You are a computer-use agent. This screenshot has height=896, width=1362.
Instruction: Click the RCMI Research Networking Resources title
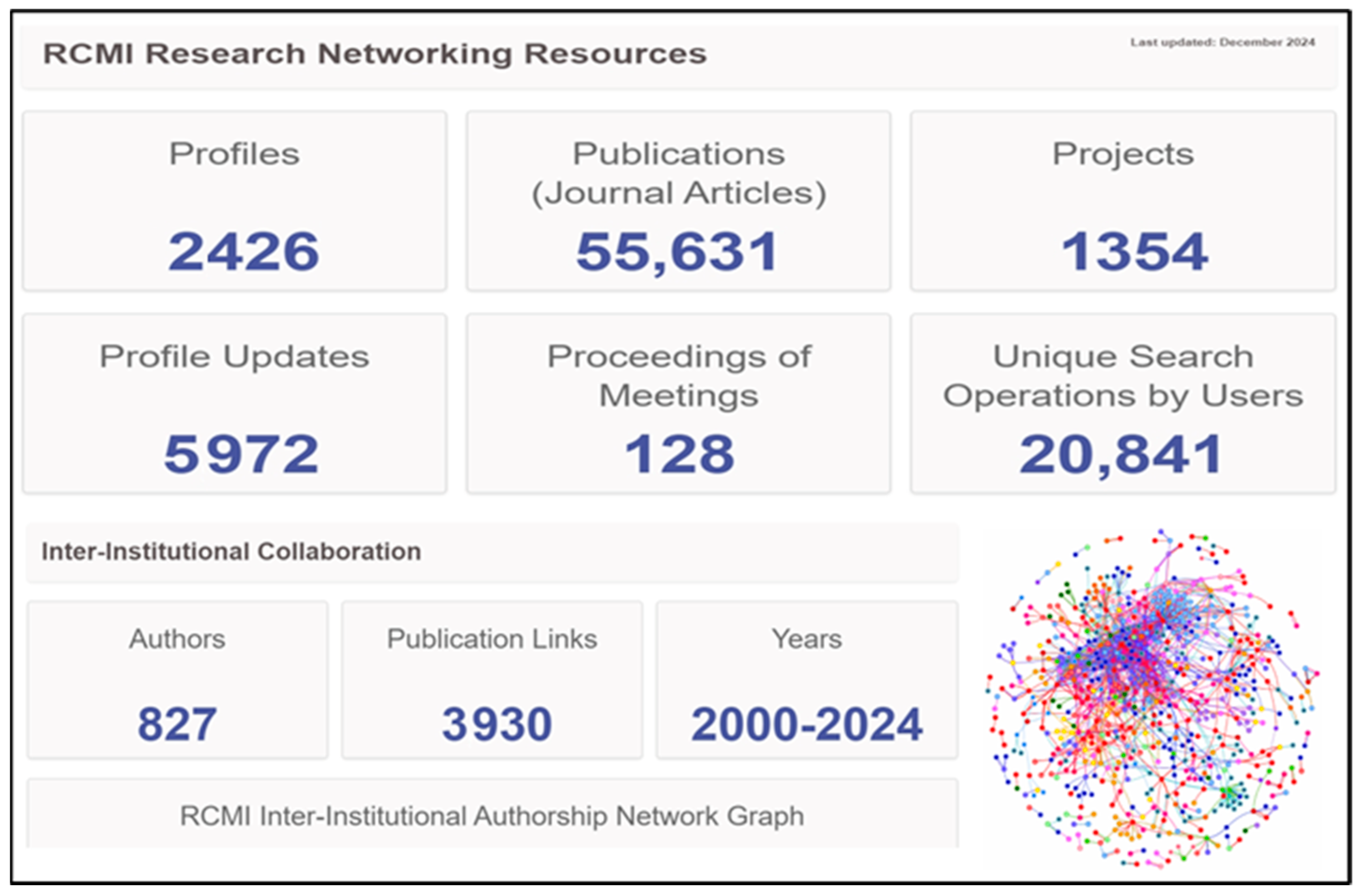375,54
